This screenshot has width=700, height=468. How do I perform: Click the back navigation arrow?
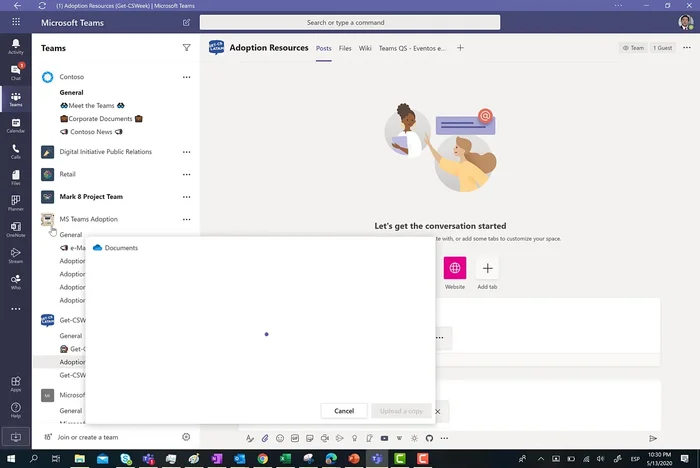point(17,5)
